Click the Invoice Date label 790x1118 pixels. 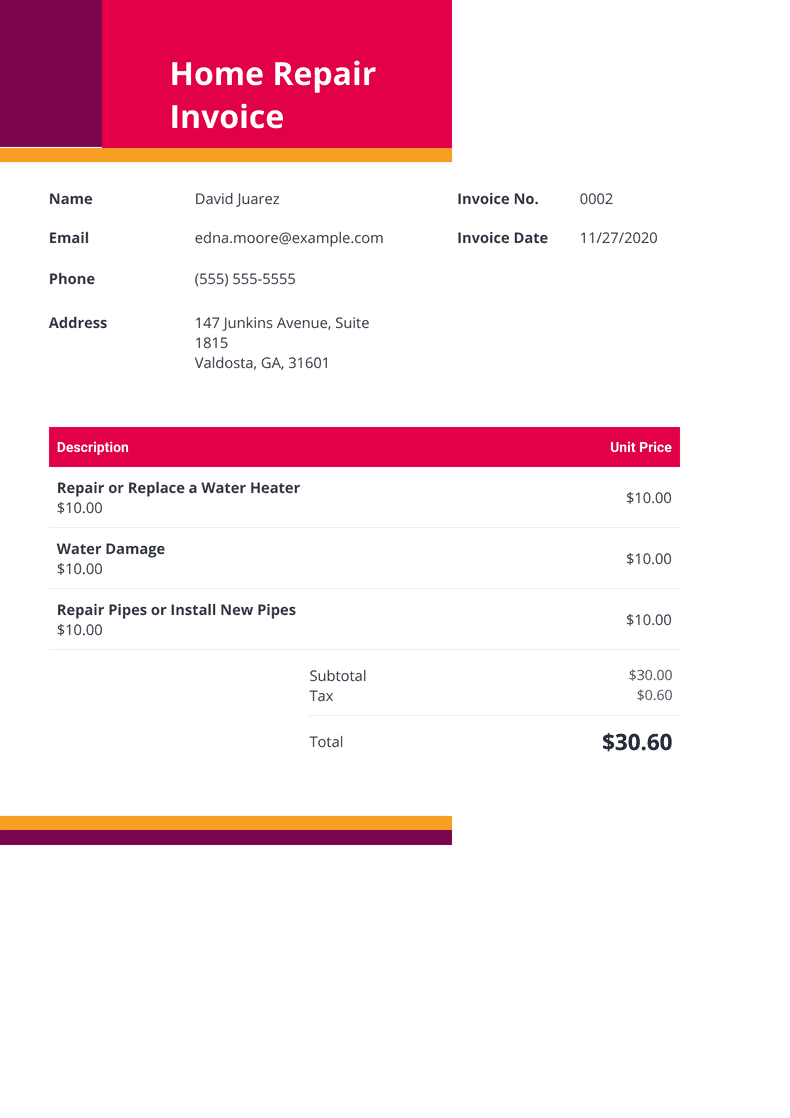pos(502,238)
